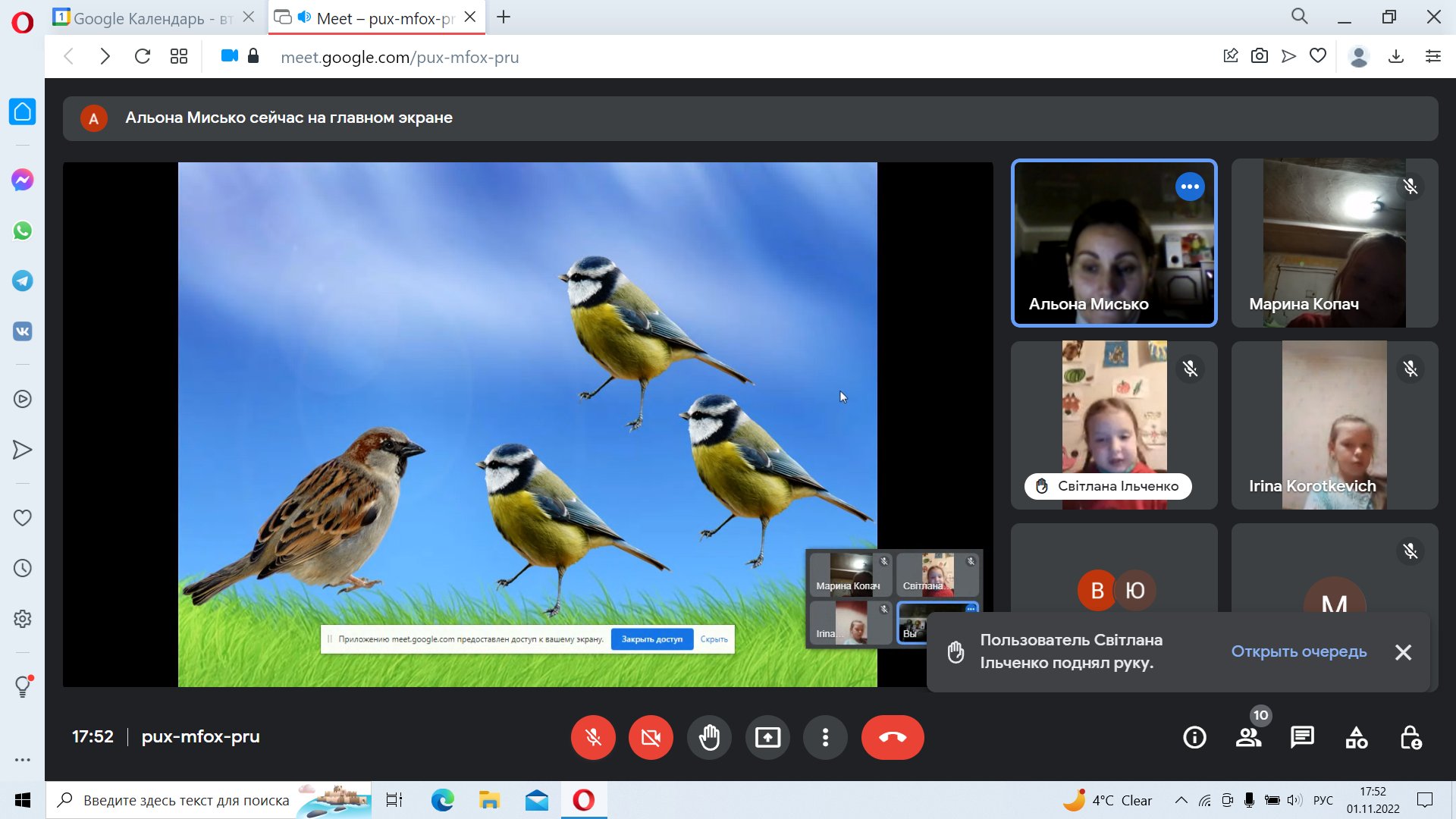Show the participants list
This screenshot has width=1456, height=819.
click(1248, 737)
